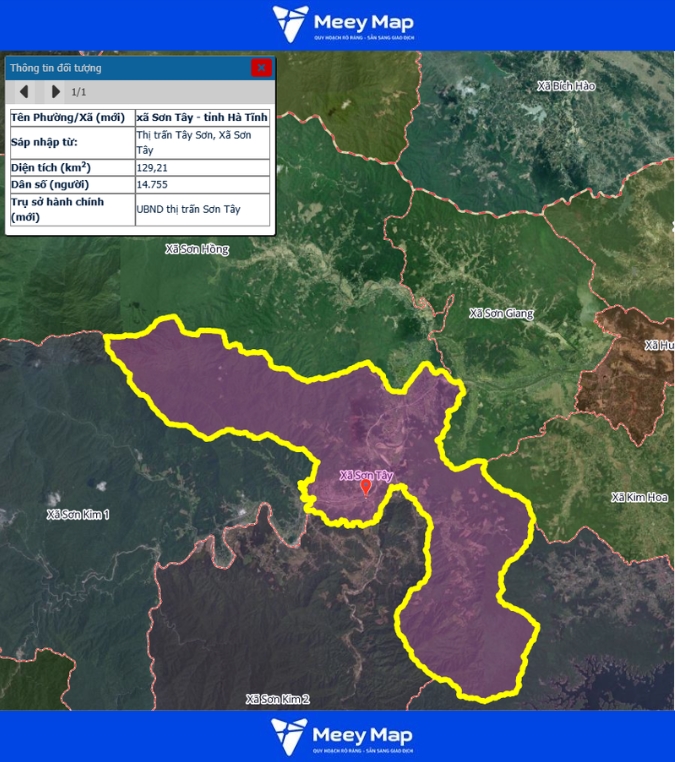Select the Xã Kim Hoa map label
The width and height of the screenshot is (675, 762).
(x=639, y=497)
